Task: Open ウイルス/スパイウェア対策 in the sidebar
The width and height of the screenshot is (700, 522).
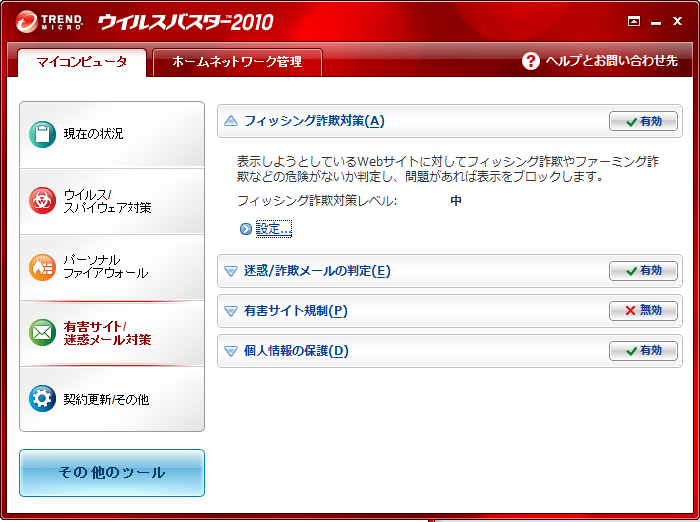Action: (112, 201)
